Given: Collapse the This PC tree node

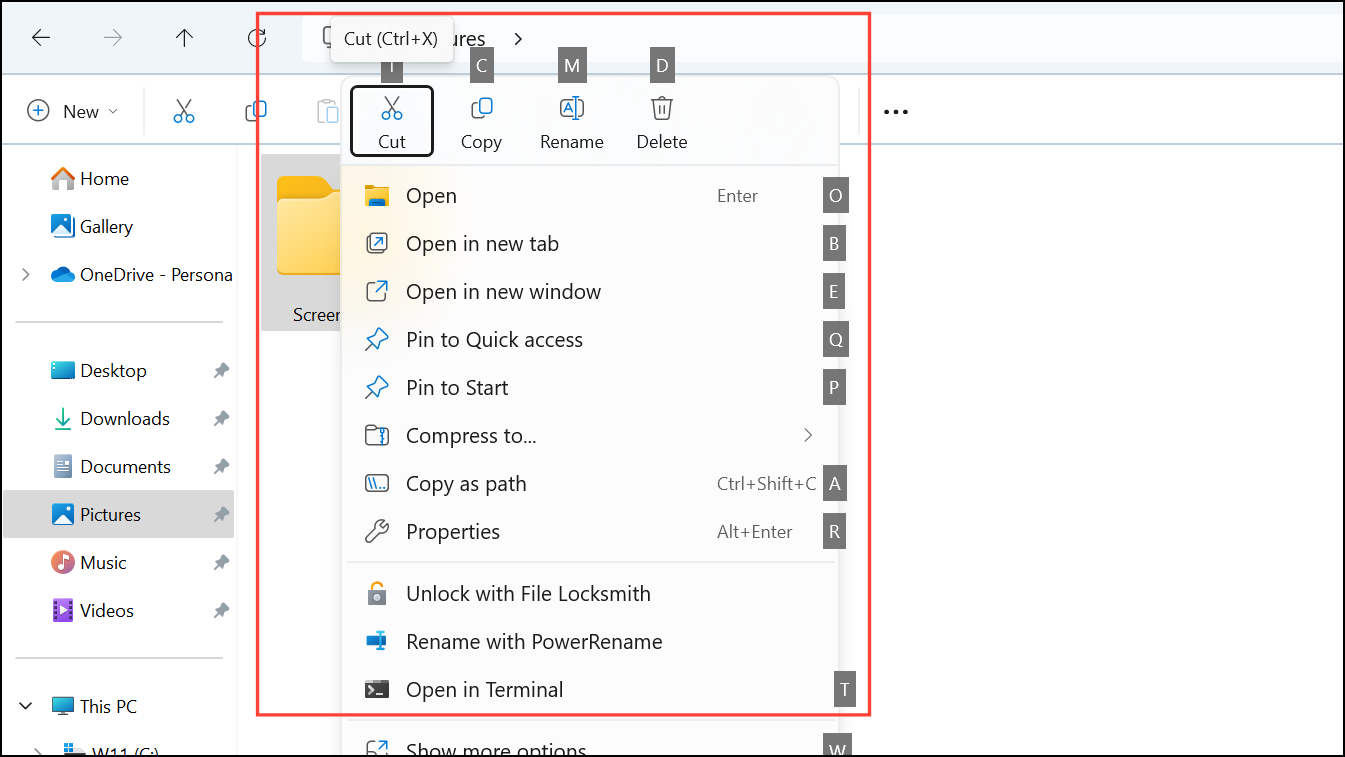Looking at the screenshot, I should point(26,707).
